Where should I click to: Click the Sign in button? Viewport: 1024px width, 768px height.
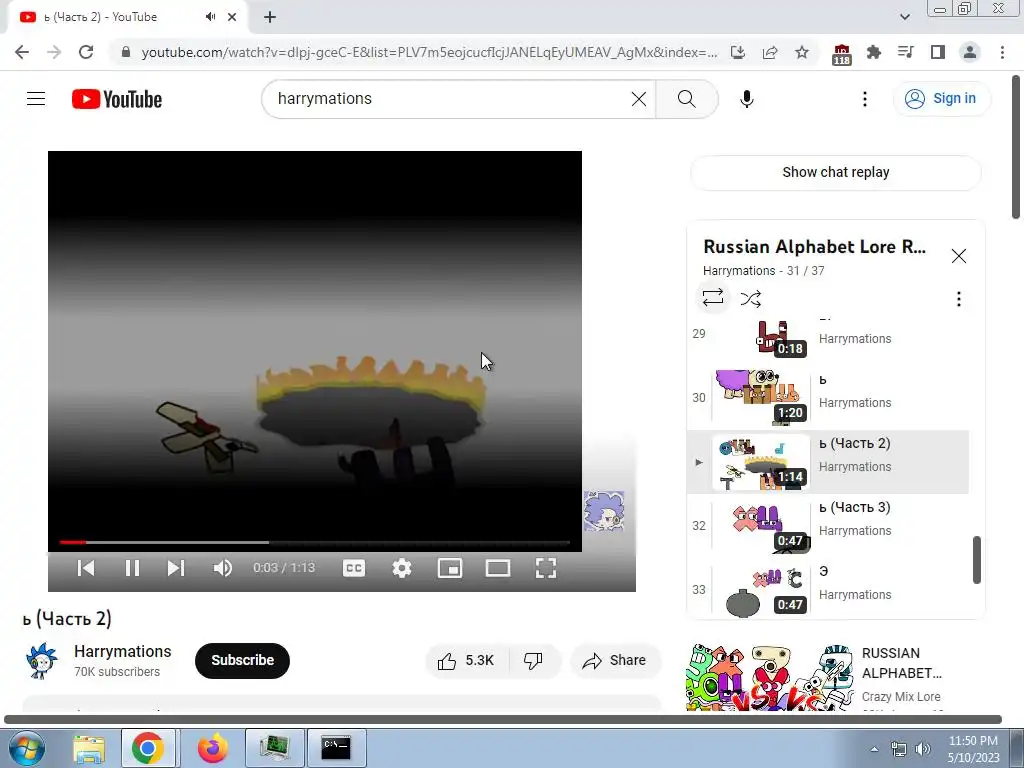[x=941, y=99]
